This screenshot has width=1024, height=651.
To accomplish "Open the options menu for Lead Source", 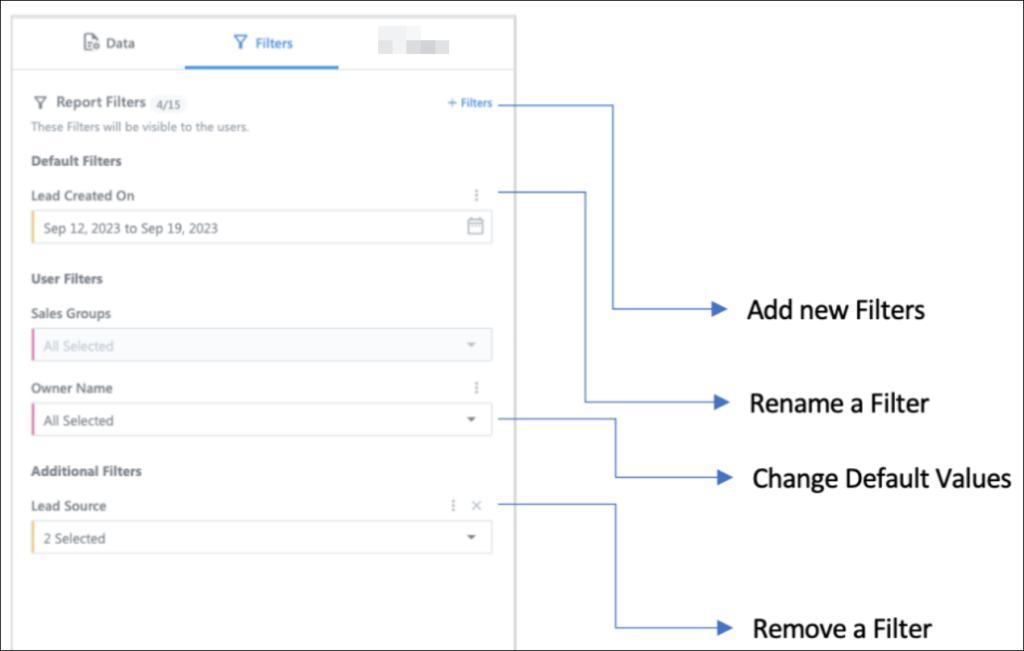I will [453, 505].
